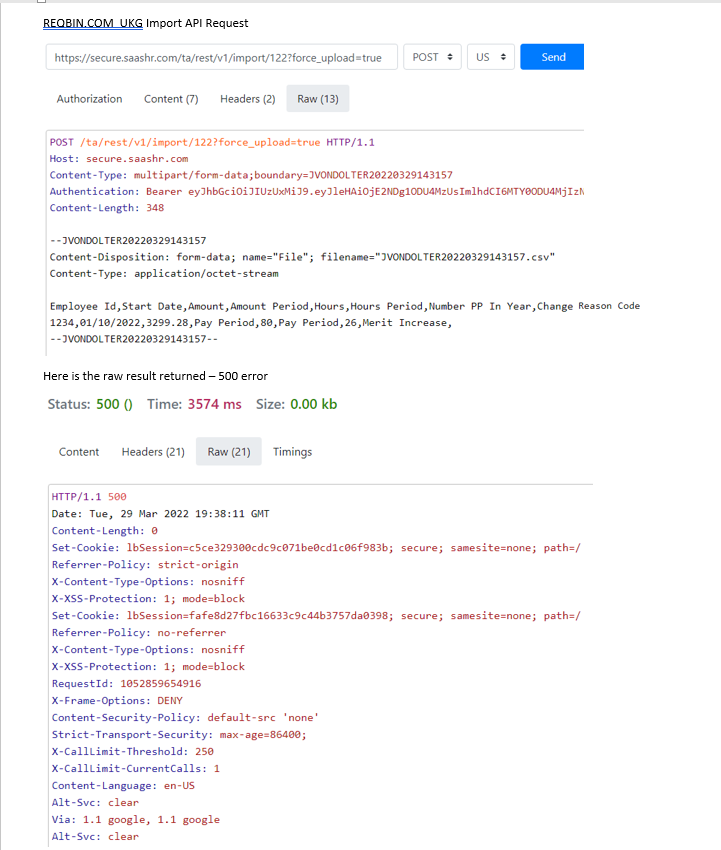Image resolution: width=721 pixels, height=850 pixels.
Task: Click the Set-Cookie lbSession=fafe line
Action: coord(316,616)
